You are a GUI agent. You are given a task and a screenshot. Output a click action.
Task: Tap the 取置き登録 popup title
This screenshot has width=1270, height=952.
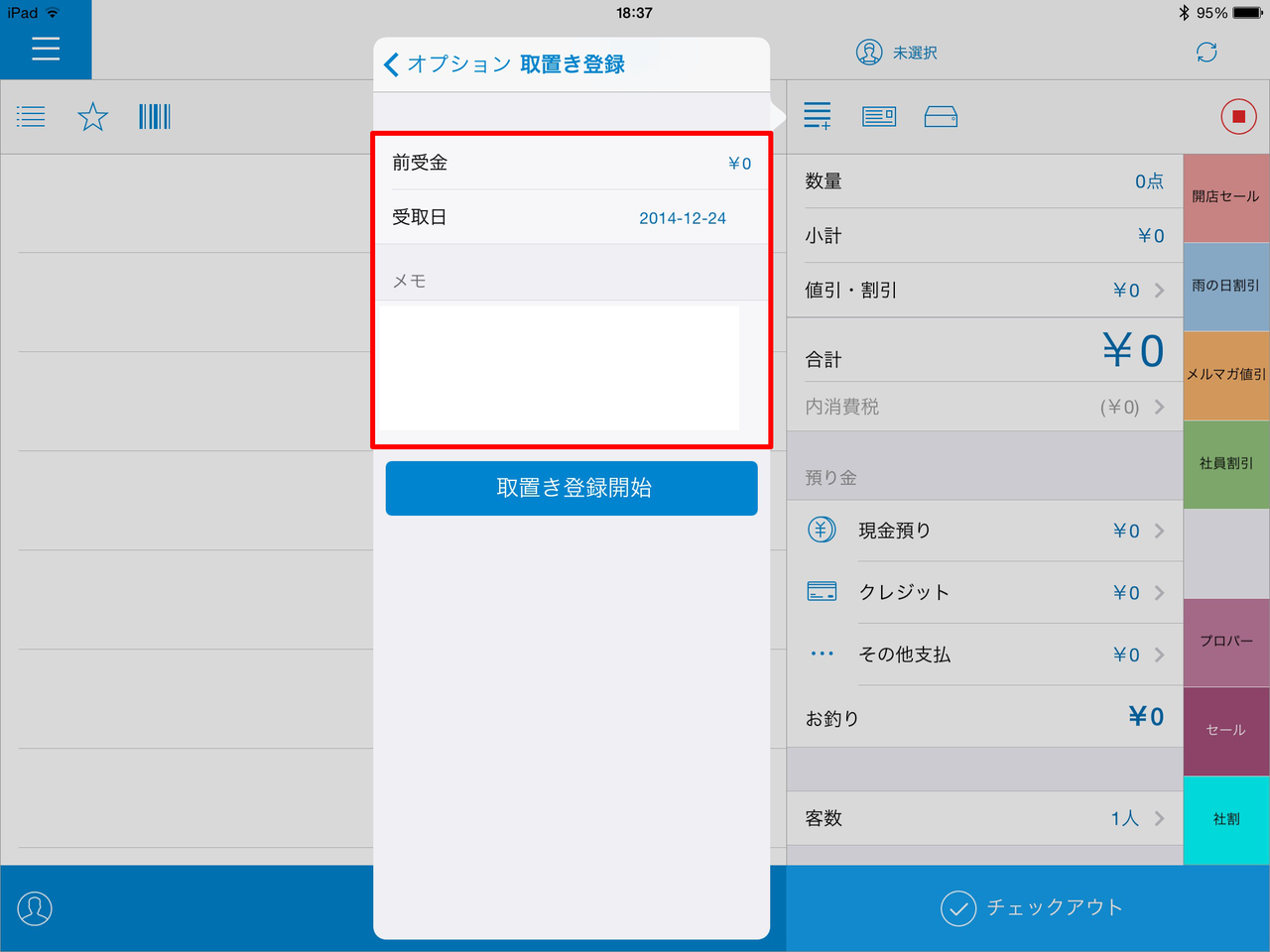[572, 64]
